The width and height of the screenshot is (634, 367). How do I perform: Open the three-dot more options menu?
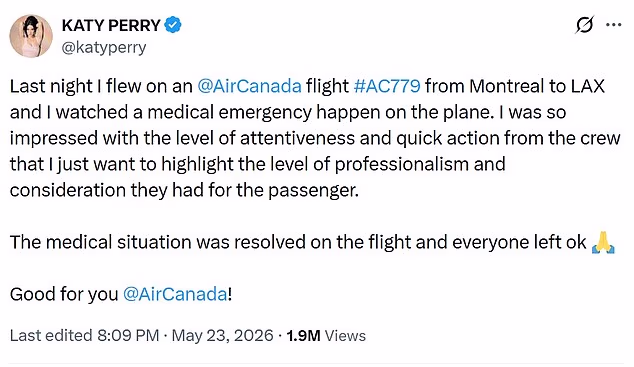coord(613,25)
